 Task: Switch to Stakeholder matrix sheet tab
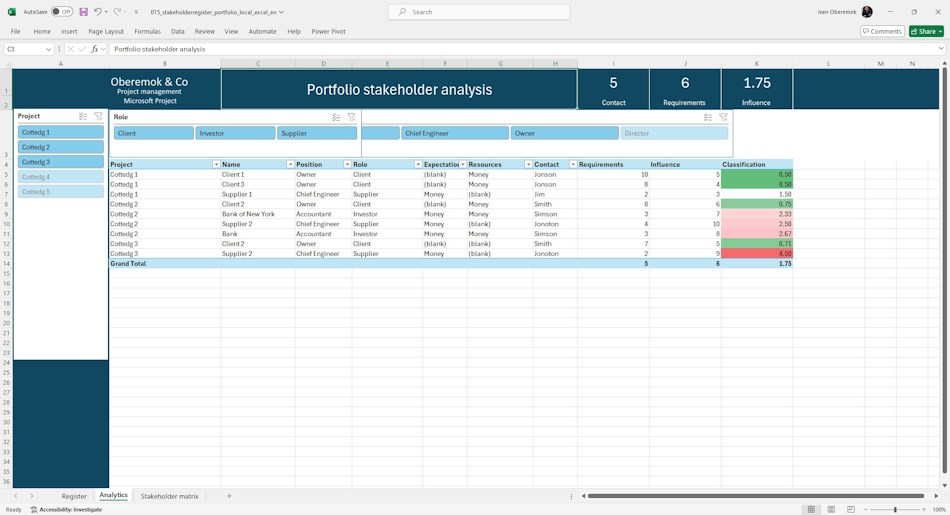pos(170,496)
